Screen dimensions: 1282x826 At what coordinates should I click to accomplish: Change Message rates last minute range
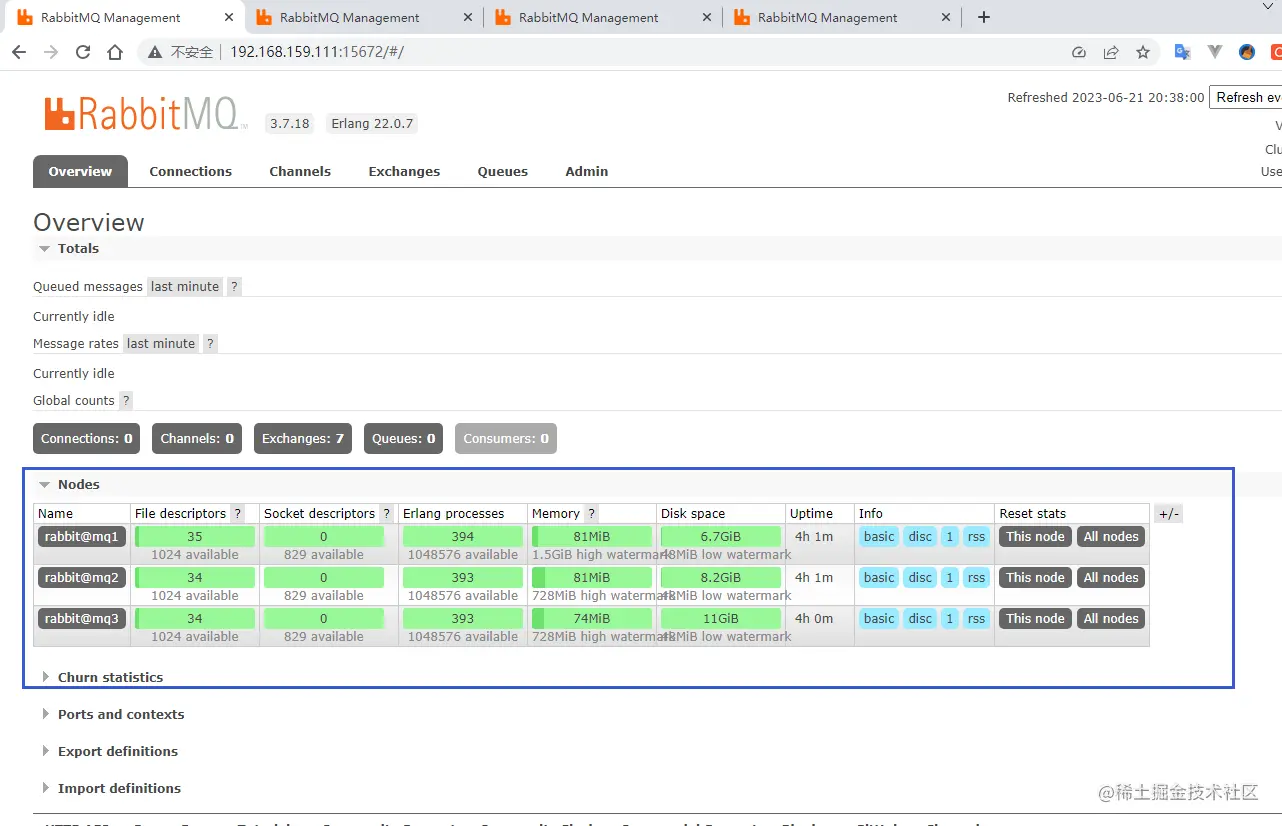pos(161,344)
